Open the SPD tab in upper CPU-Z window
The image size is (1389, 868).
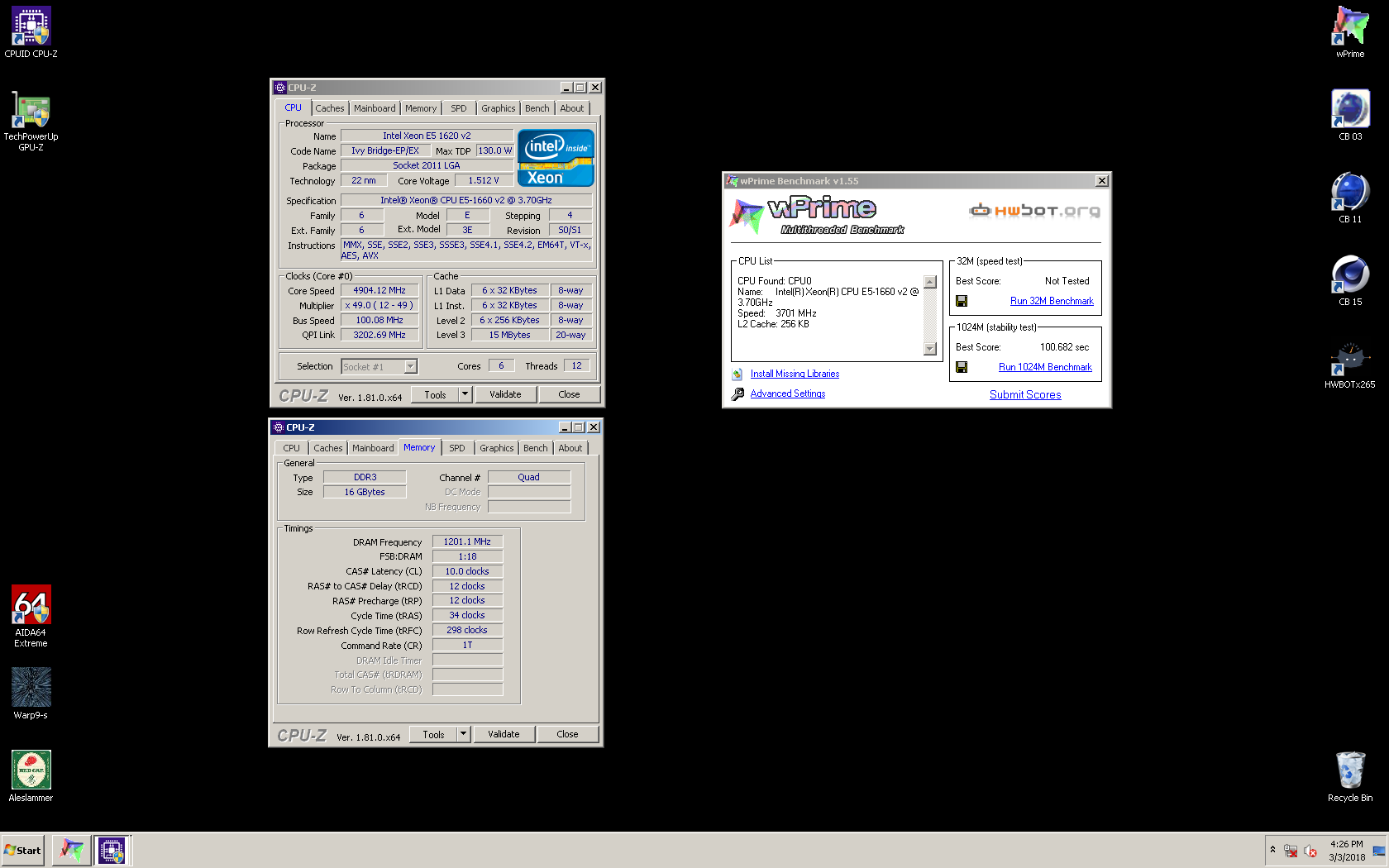[x=459, y=108]
